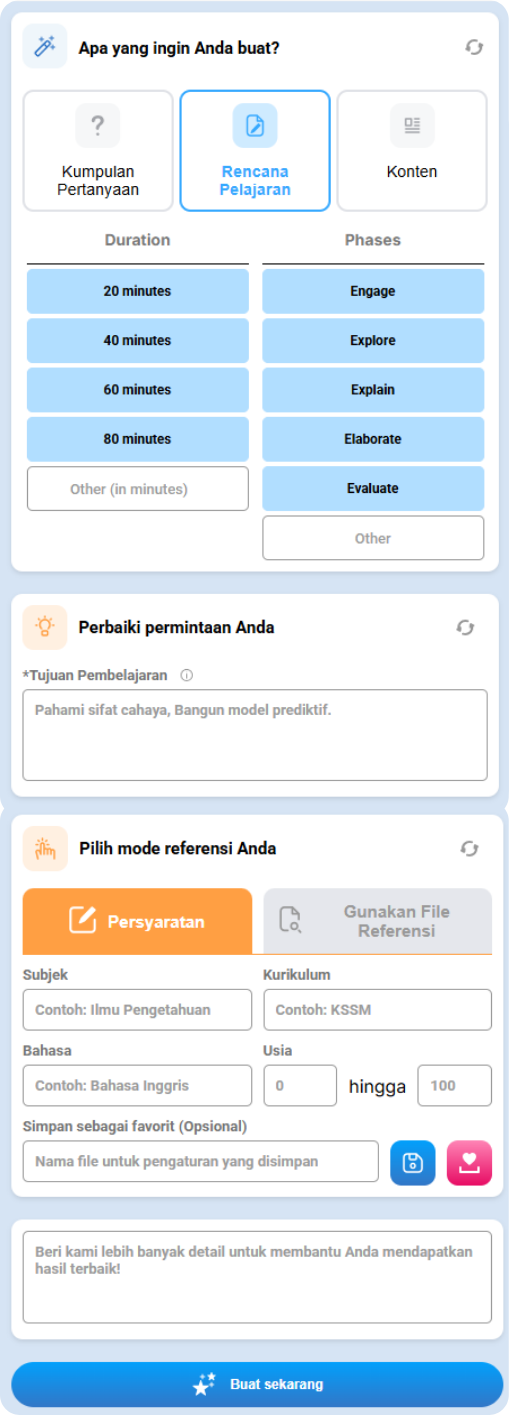Image resolution: width=509 pixels, height=1416 pixels.
Task: Click the info icon beside Tujuan Pembelajaran
Action: click(186, 675)
